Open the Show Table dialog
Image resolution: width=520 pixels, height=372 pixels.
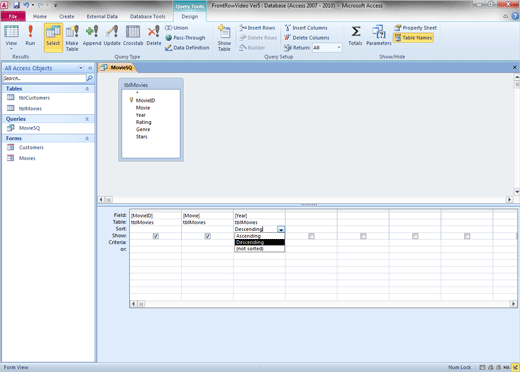[x=224, y=38]
